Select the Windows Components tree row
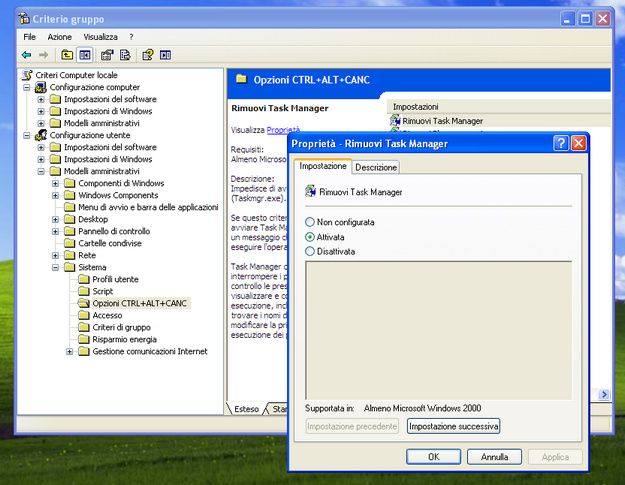 coord(118,195)
